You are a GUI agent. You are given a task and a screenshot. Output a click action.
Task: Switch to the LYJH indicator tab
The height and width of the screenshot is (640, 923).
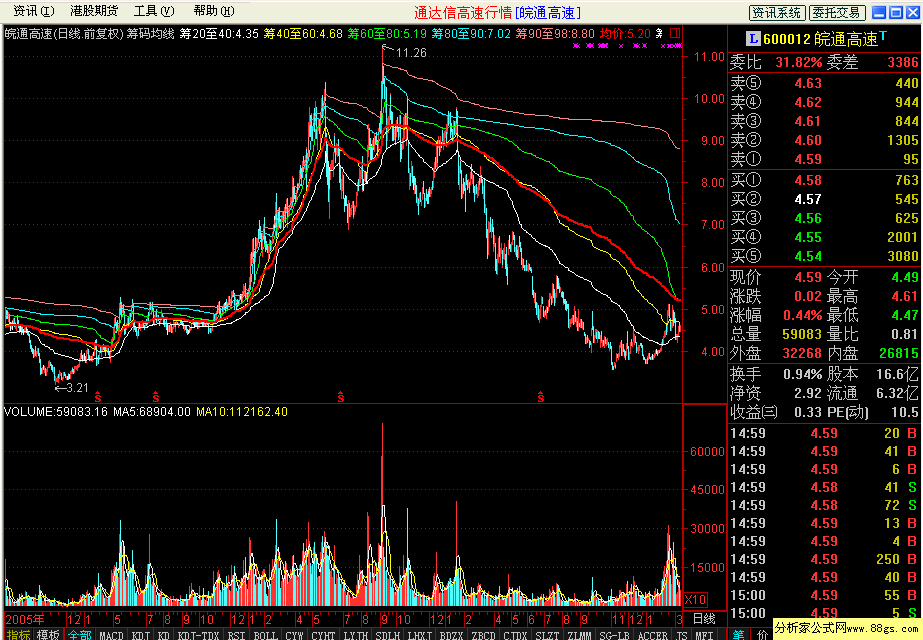pyautogui.click(x=356, y=635)
